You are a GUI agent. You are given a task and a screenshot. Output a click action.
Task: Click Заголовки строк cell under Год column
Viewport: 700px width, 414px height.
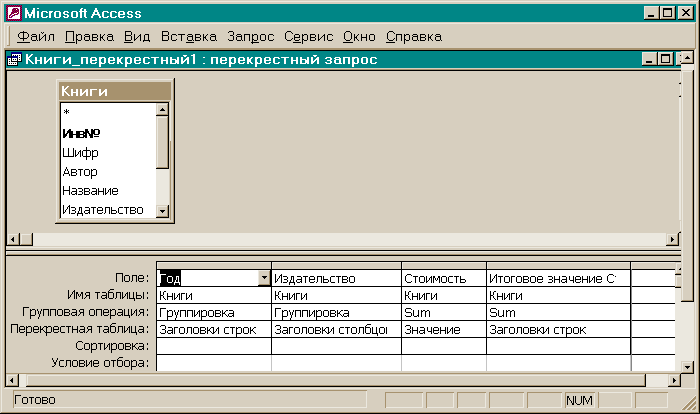click(214, 330)
